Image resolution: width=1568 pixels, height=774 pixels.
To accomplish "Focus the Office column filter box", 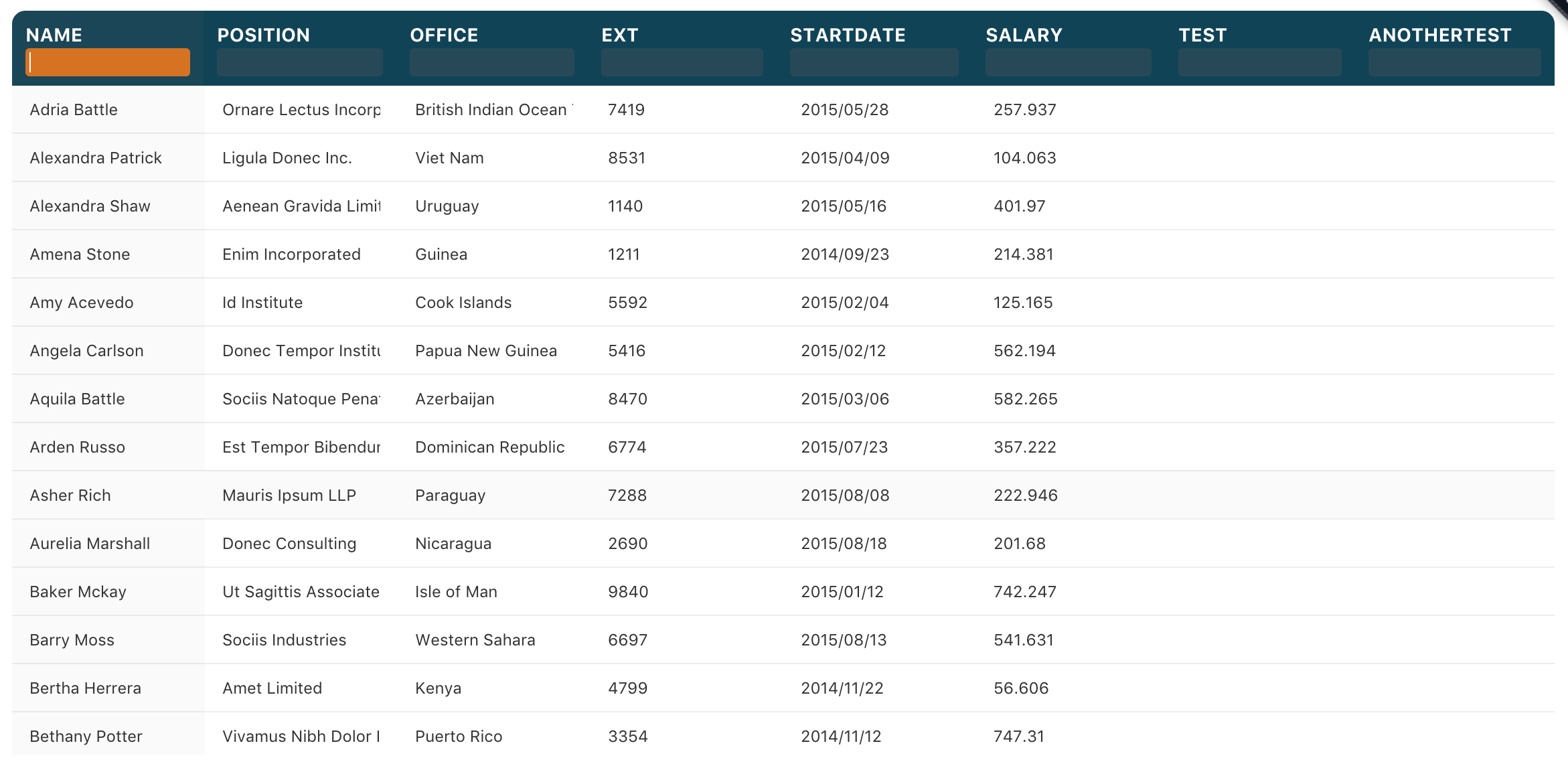I will (x=491, y=62).
